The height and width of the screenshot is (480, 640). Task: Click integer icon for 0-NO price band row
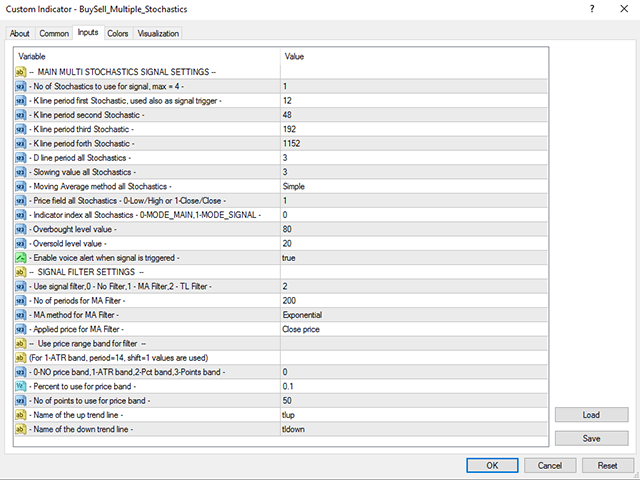coord(20,372)
